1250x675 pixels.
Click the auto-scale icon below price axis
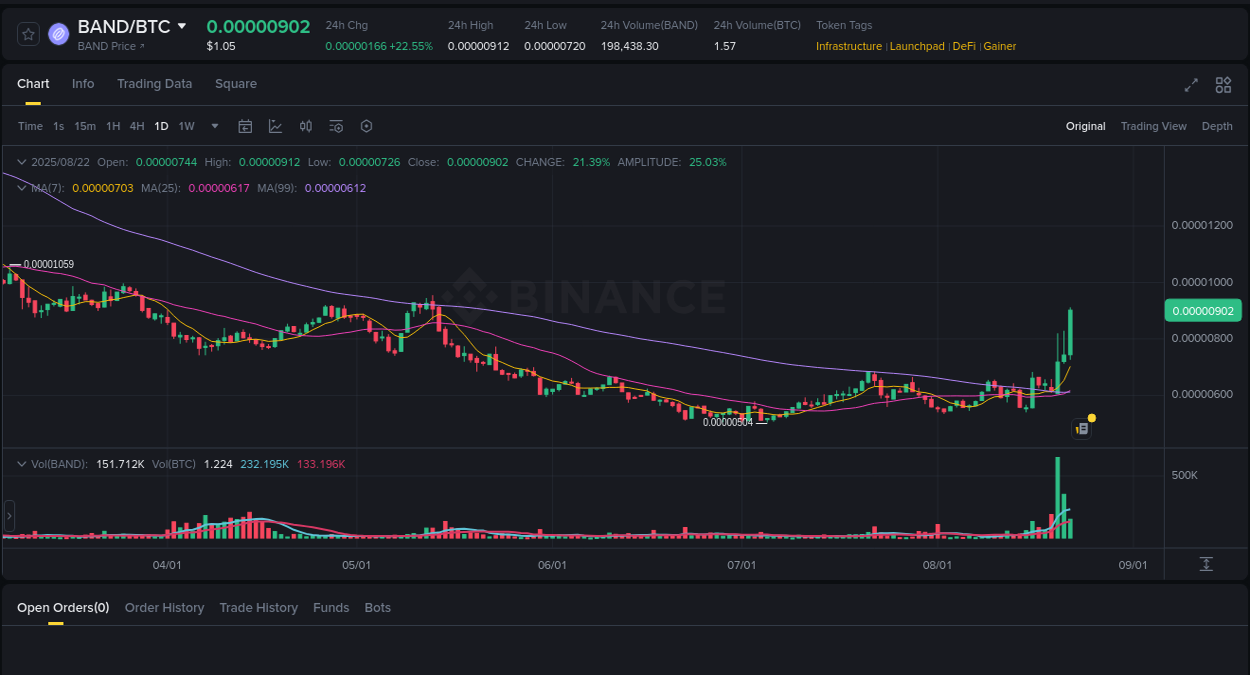tap(1205, 564)
